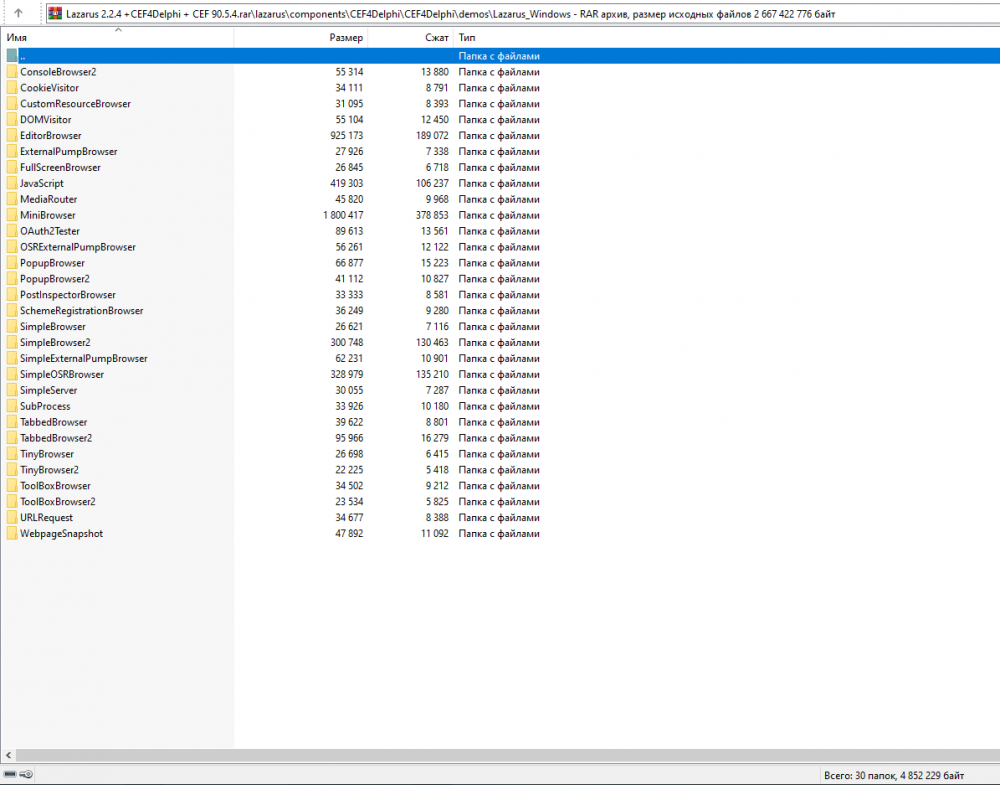The width and height of the screenshot is (1000, 785).
Task: Select the WebpageSnapshot folder name
Action: point(61,534)
